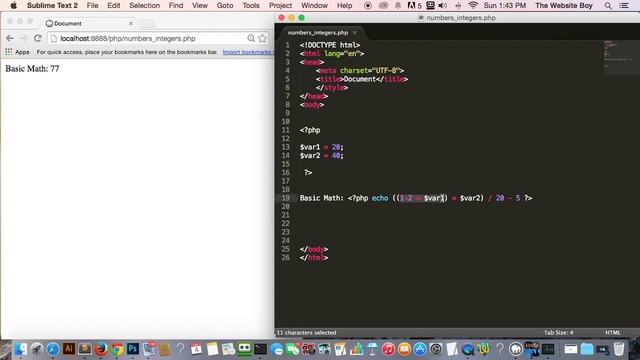
Task: Open Photoshop from the Dock
Action: click(x=133, y=349)
